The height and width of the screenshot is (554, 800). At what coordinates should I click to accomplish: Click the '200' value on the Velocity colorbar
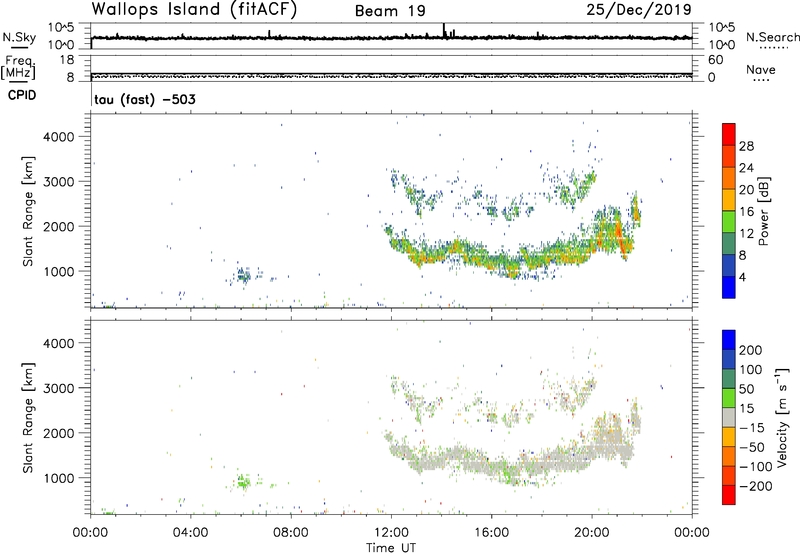pyautogui.click(x=751, y=350)
